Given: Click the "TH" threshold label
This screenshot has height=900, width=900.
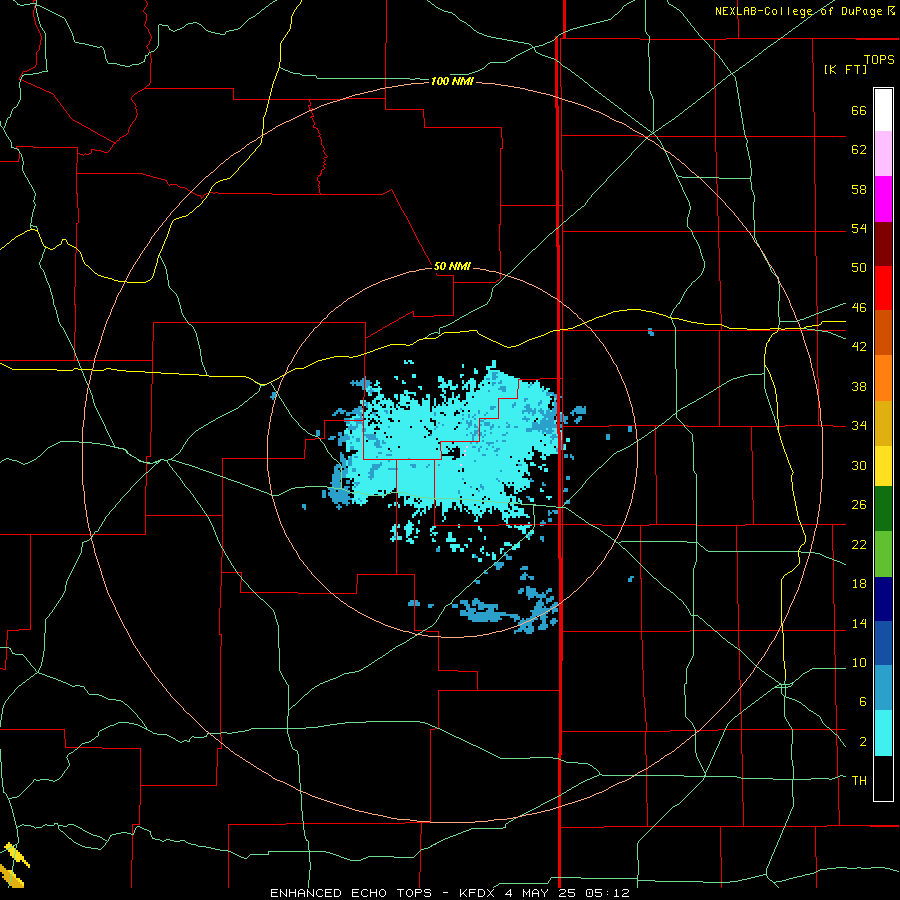Looking at the screenshot, I should pos(859,781).
